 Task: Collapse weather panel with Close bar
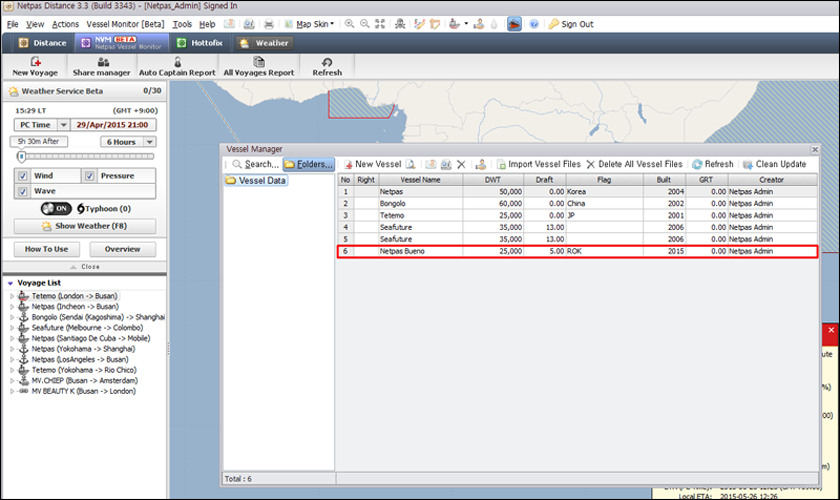tap(85, 266)
